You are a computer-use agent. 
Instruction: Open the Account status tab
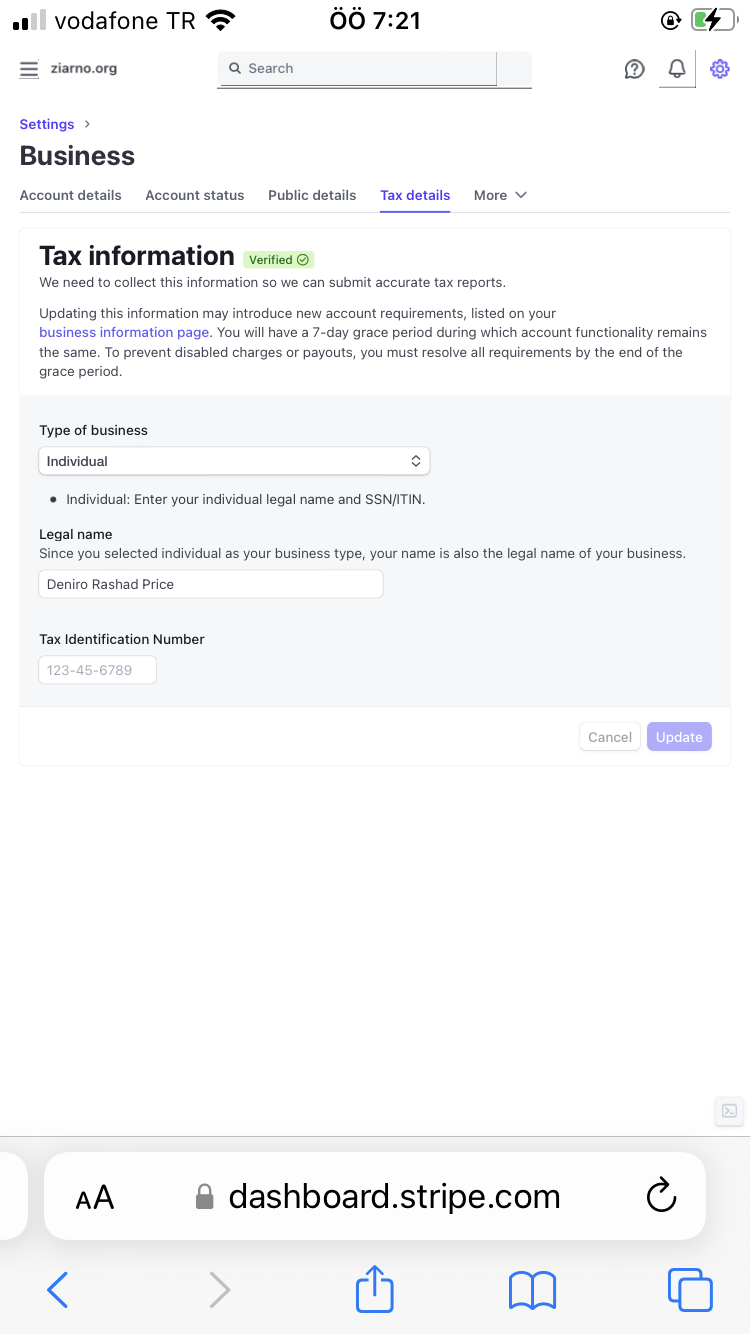click(195, 195)
